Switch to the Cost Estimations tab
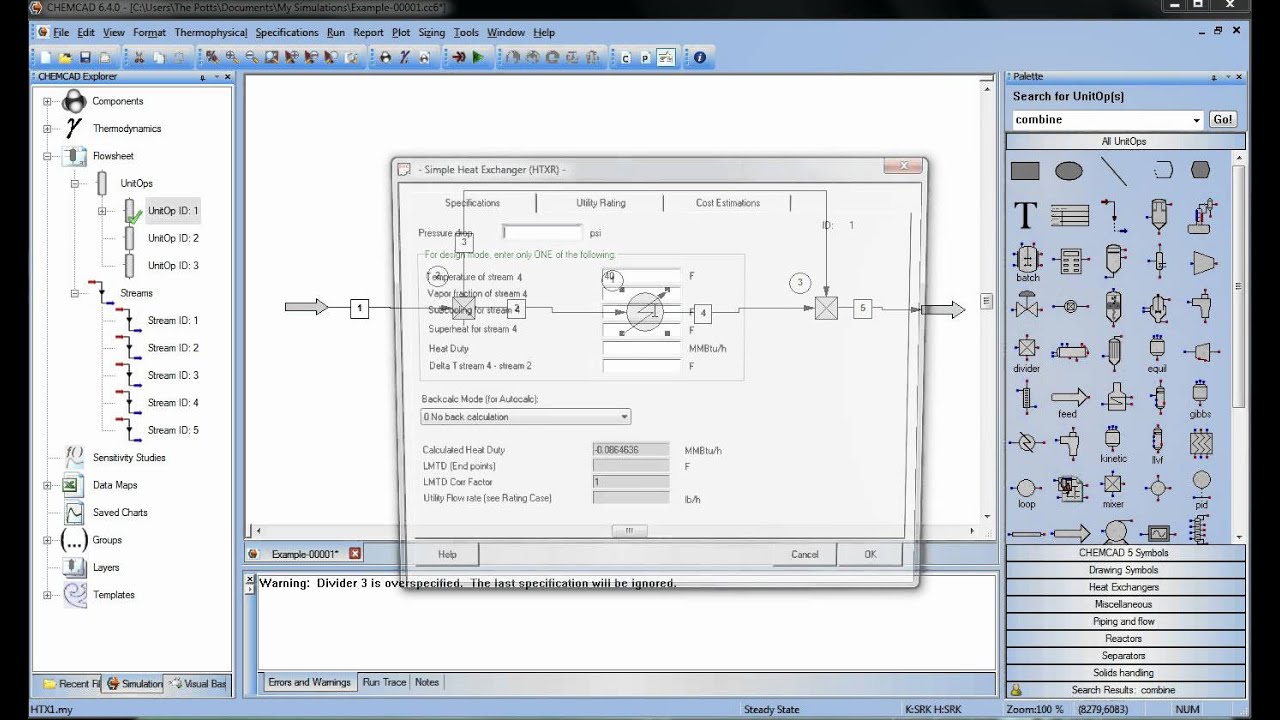Screen dimensions: 1280x720 727,203
